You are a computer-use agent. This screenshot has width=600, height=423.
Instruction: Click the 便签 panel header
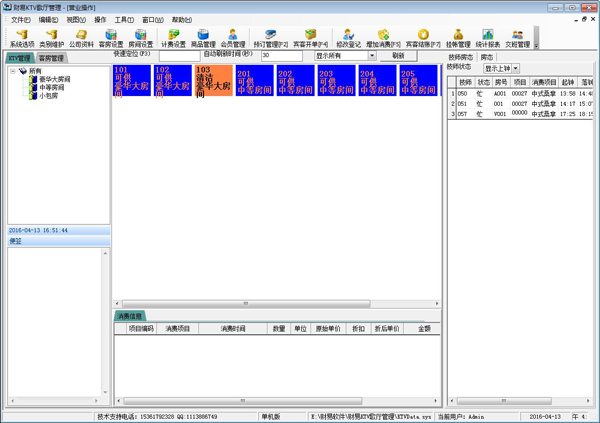(59, 241)
